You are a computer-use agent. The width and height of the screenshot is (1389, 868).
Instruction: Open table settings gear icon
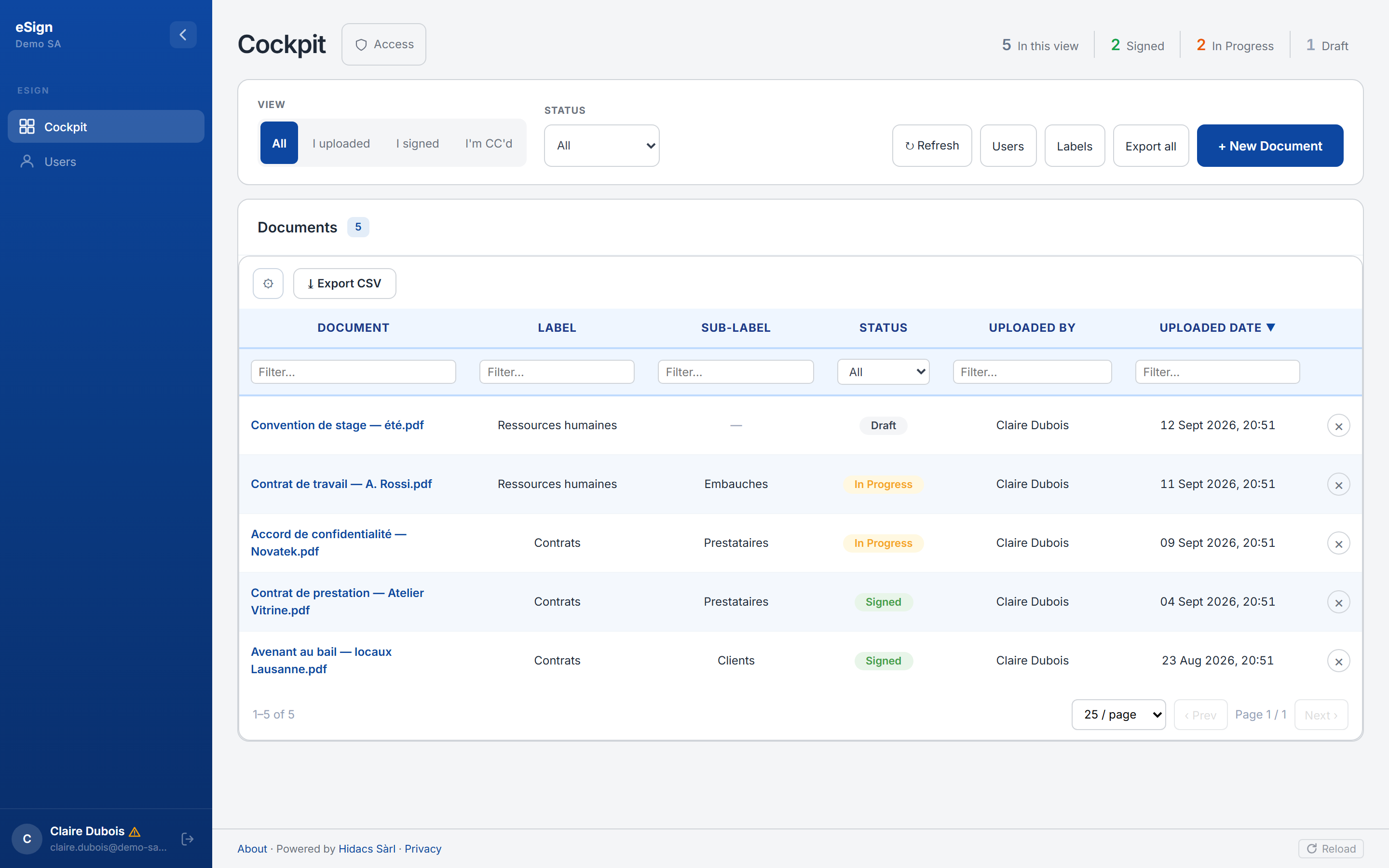[x=268, y=284]
